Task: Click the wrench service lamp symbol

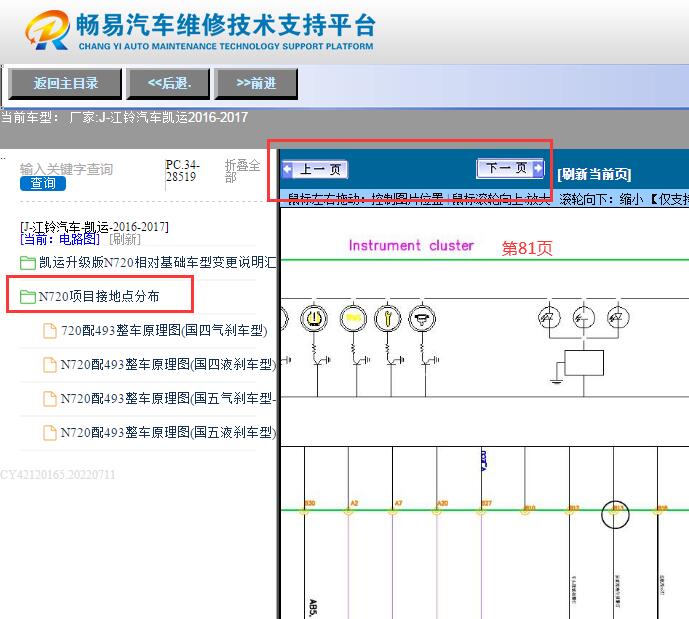Action: pyautogui.click(x=387, y=318)
